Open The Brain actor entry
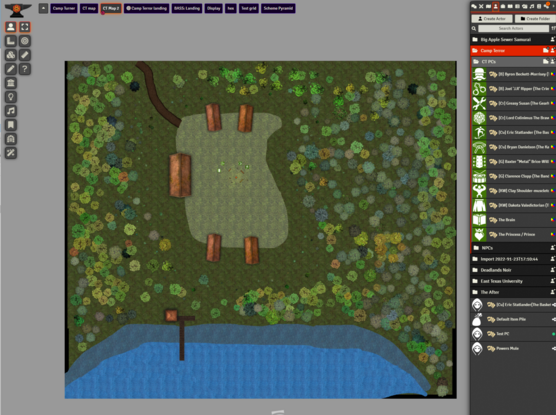 (513, 220)
